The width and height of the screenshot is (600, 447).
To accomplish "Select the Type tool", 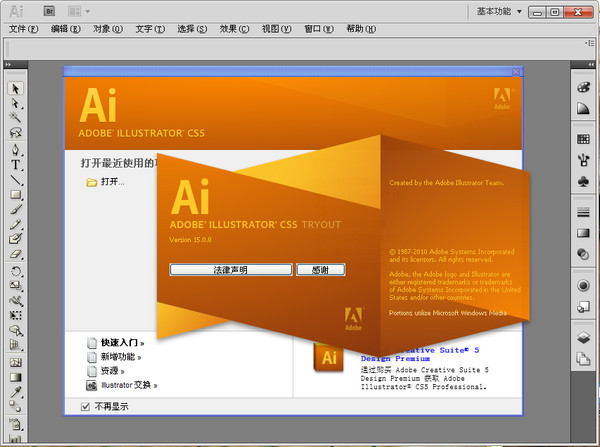I will 16,164.
